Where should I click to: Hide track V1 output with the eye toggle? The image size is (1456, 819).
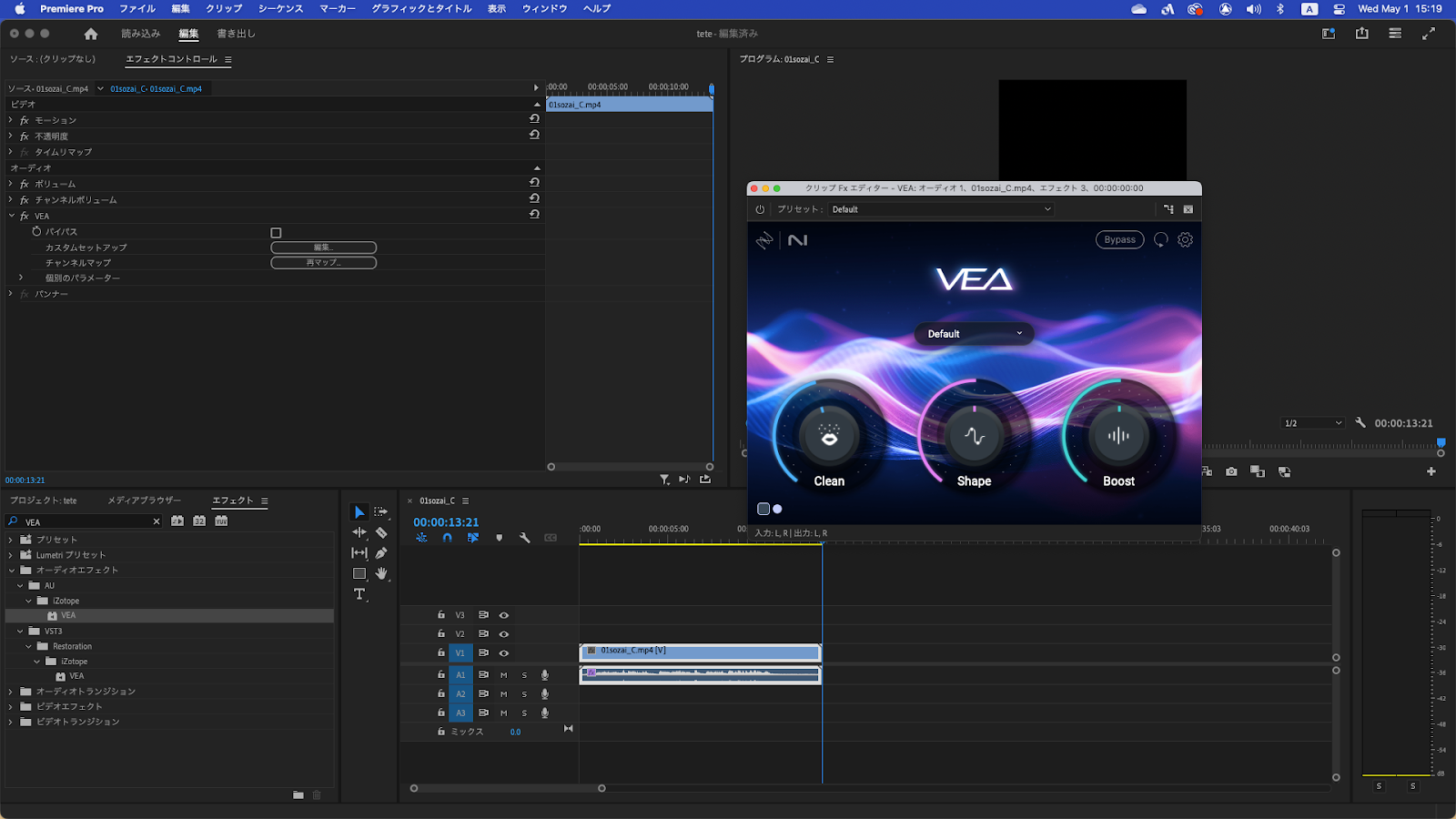coord(503,652)
